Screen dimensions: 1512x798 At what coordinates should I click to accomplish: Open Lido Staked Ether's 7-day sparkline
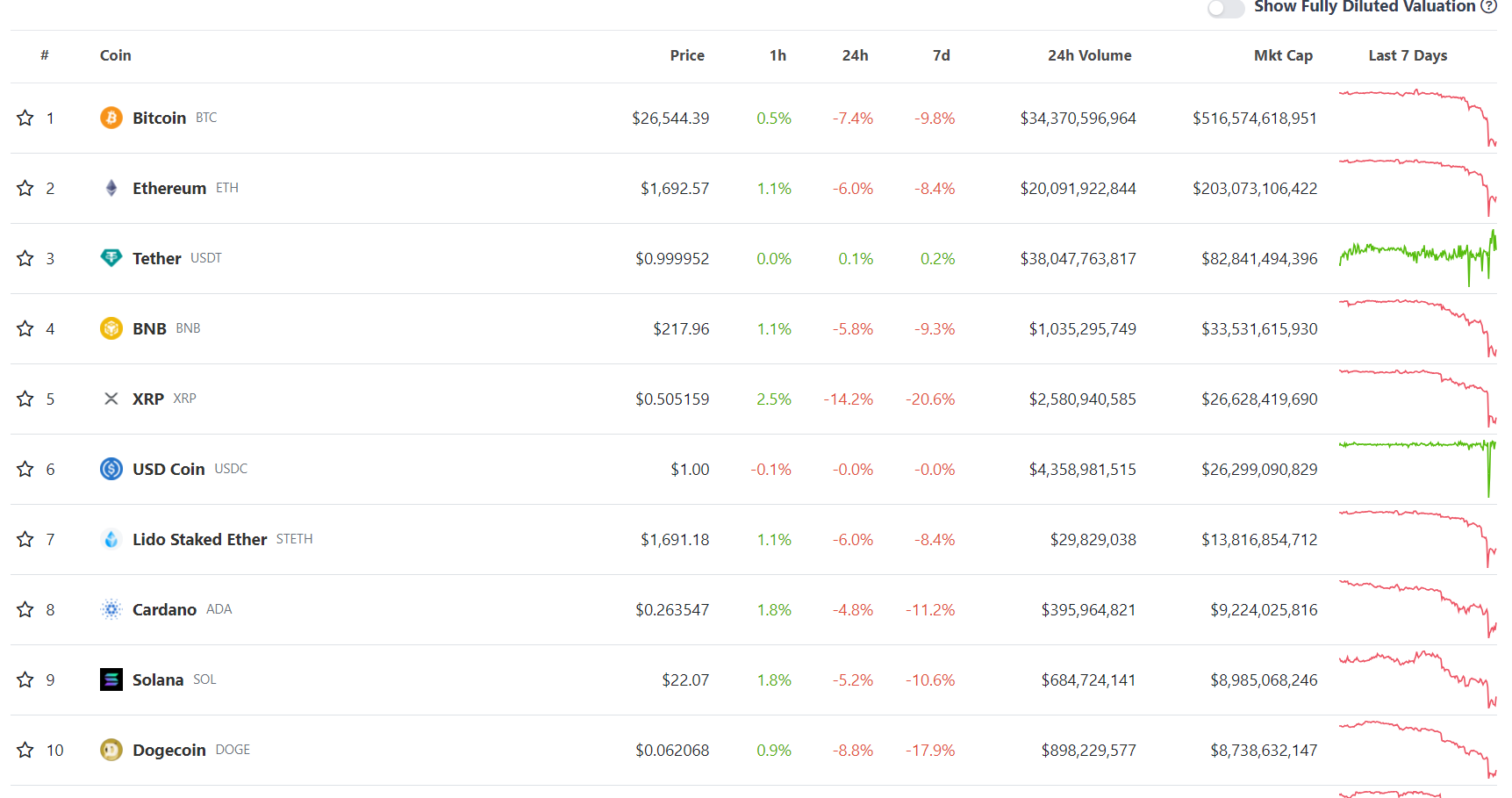click(1417, 539)
